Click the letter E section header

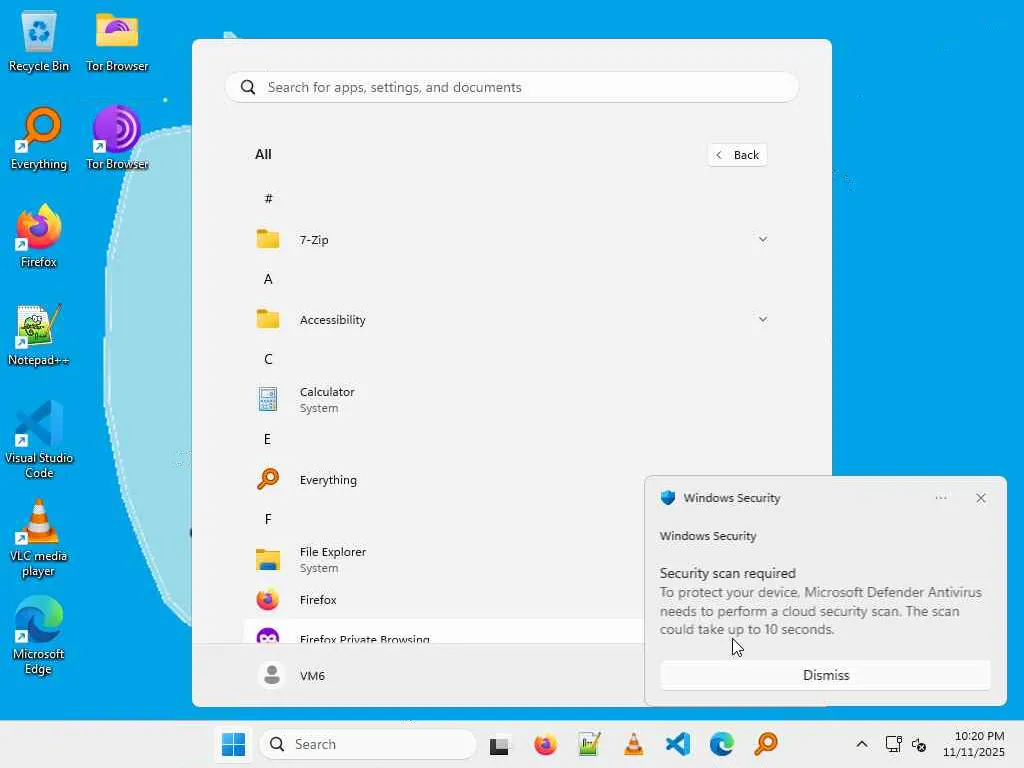coord(267,439)
